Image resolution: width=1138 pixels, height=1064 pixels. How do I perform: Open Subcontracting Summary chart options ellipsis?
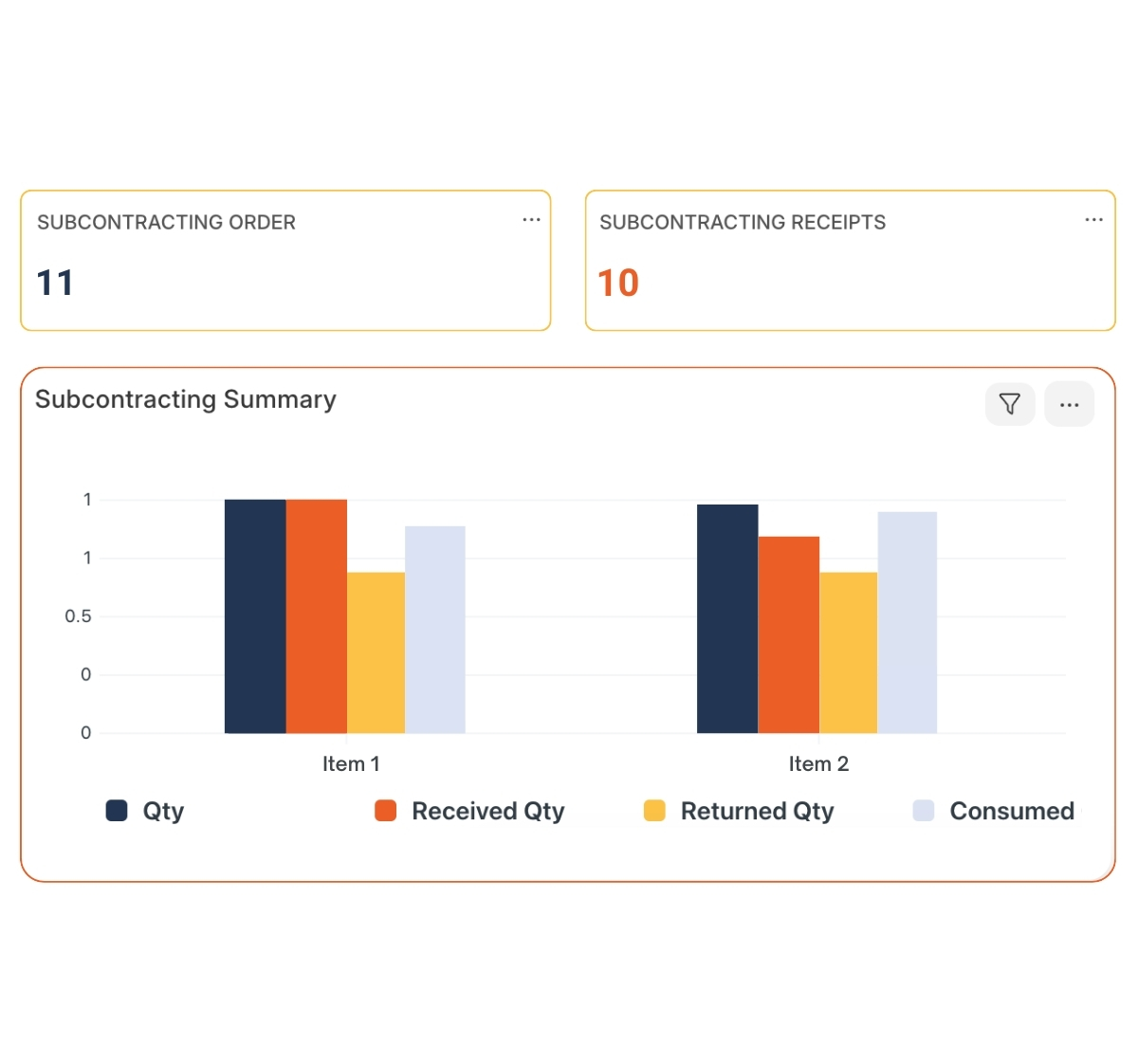coord(1069,404)
